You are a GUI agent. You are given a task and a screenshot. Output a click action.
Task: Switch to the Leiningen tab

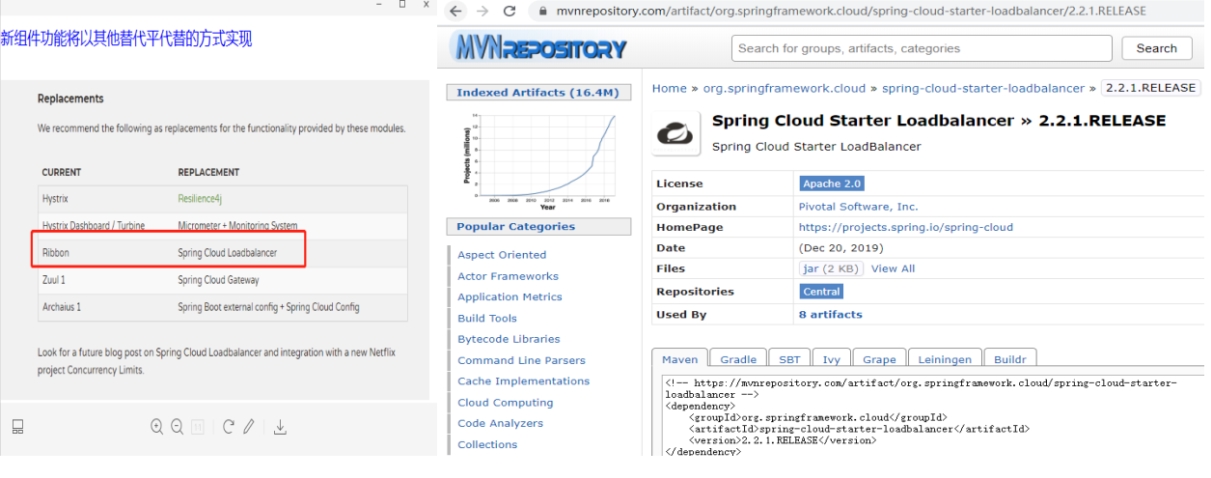click(x=945, y=359)
